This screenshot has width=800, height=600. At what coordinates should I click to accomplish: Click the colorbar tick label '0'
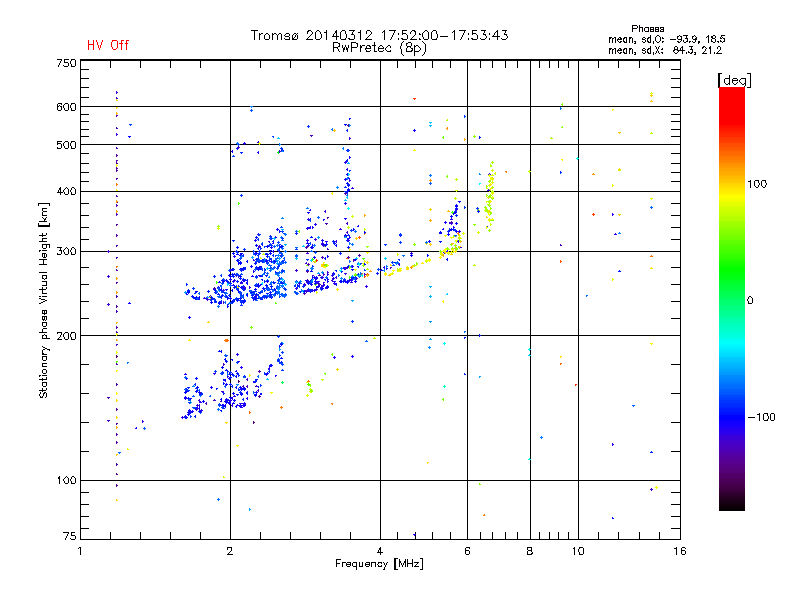coord(750,301)
